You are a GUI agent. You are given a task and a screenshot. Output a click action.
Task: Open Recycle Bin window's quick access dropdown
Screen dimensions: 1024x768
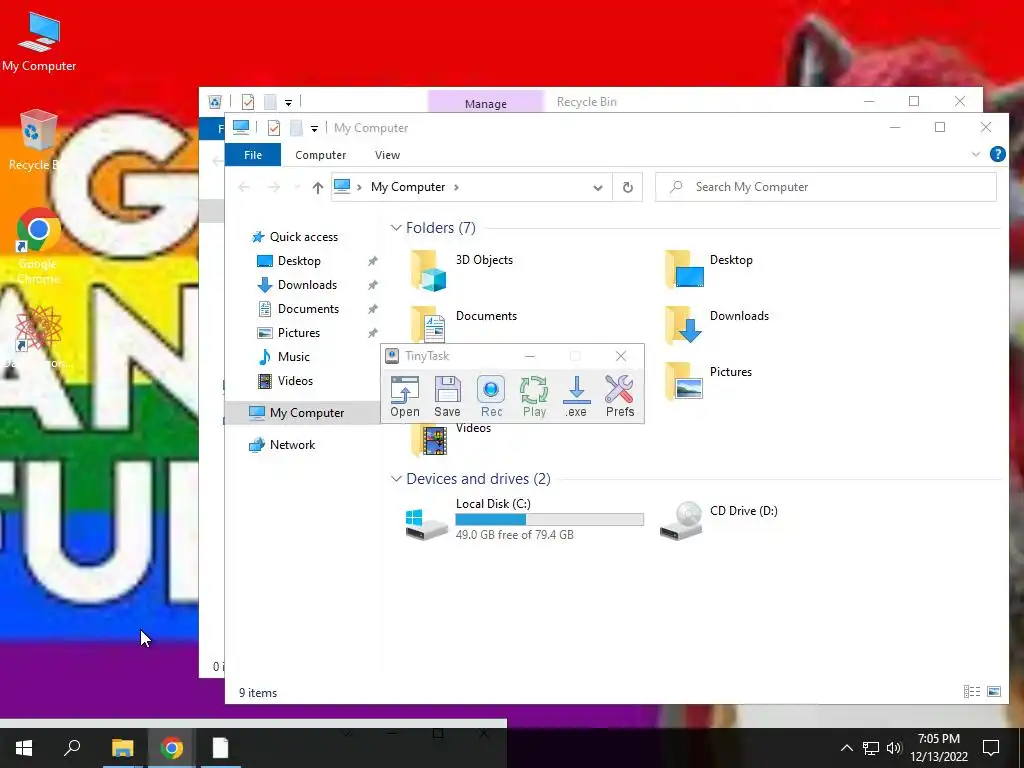tap(288, 103)
